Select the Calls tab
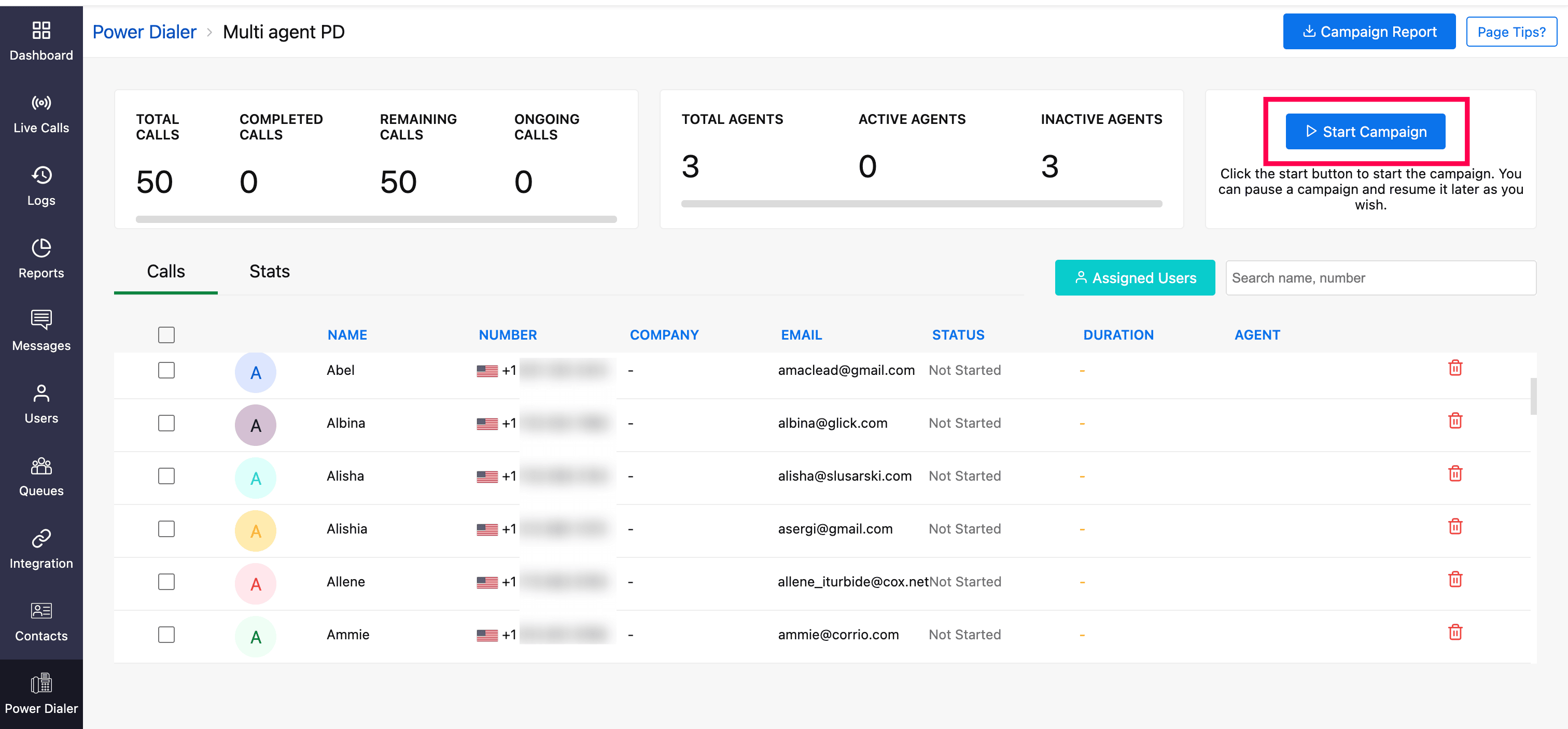This screenshot has width=1568, height=729. coord(165,271)
